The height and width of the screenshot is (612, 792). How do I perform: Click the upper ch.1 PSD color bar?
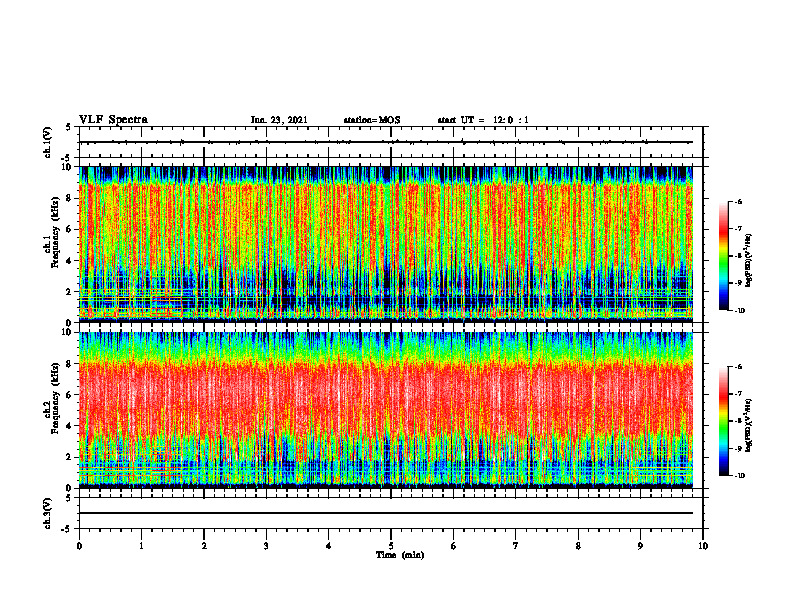(x=724, y=256)
